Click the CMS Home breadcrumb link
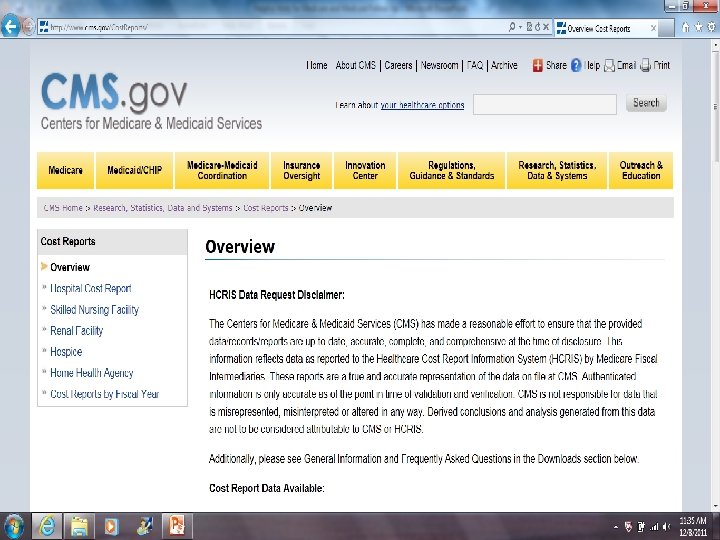This screenshot has width=720, height=540. click(63, 208)
